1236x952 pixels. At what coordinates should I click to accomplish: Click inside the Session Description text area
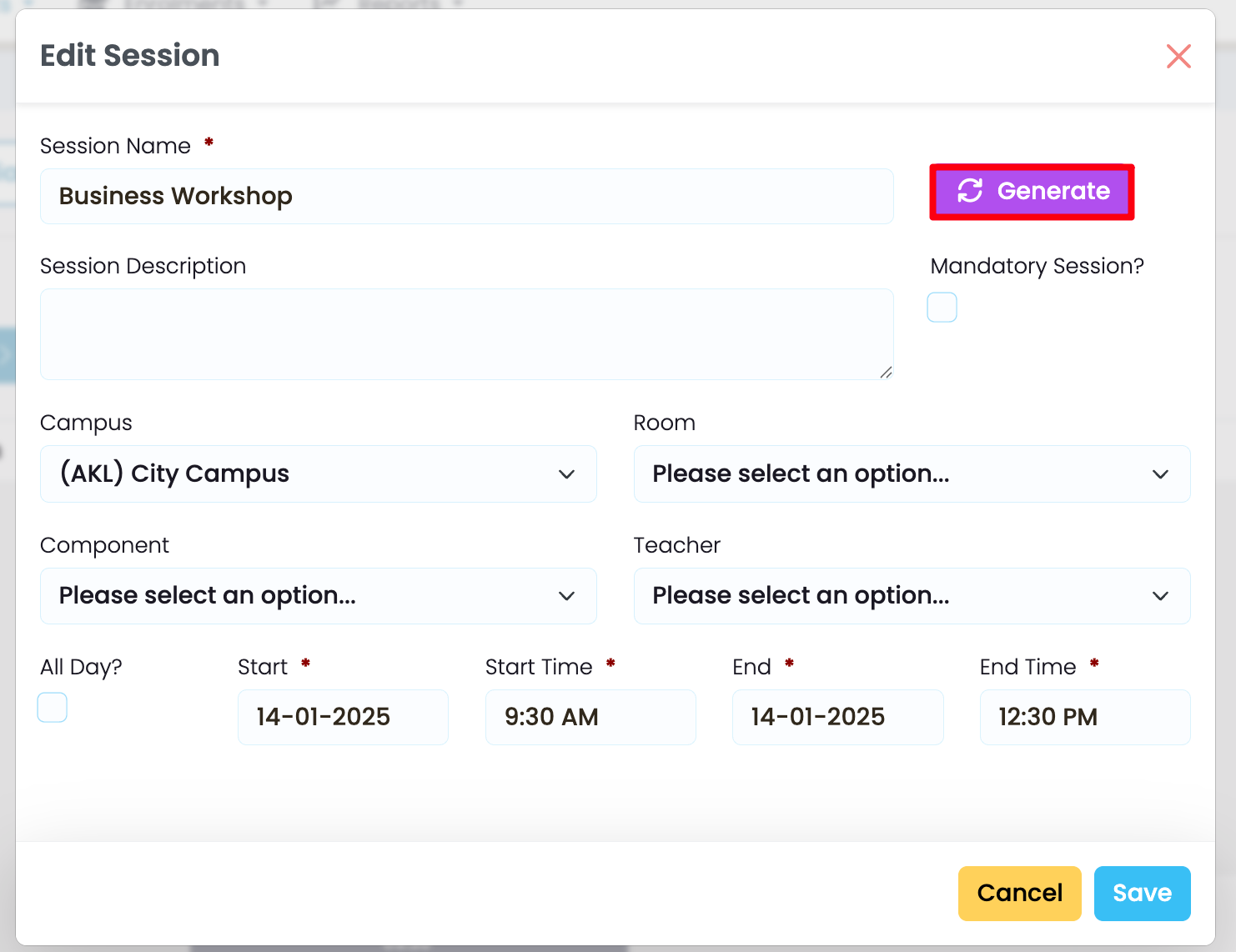click(466, 333)
